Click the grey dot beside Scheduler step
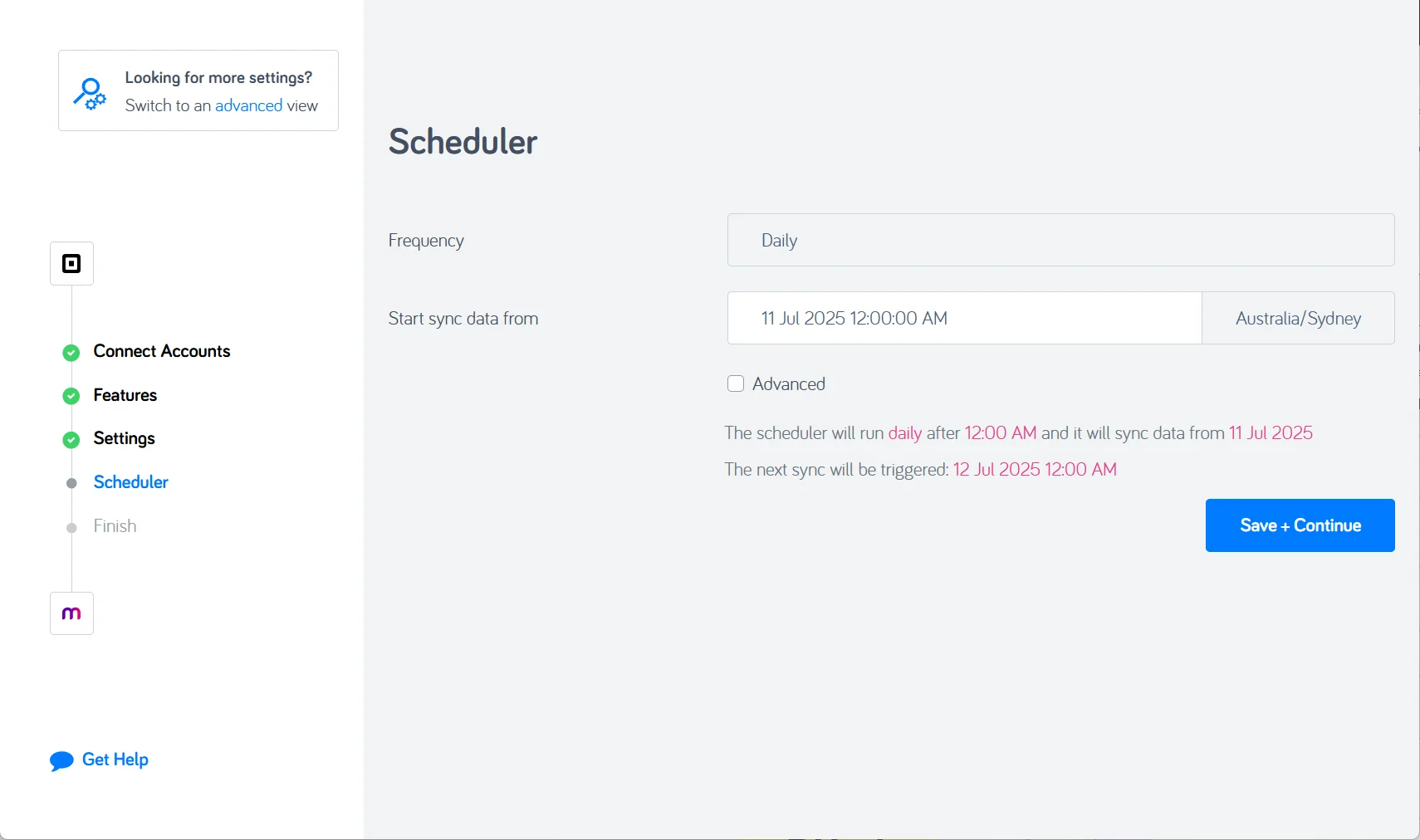 [71, 483]
